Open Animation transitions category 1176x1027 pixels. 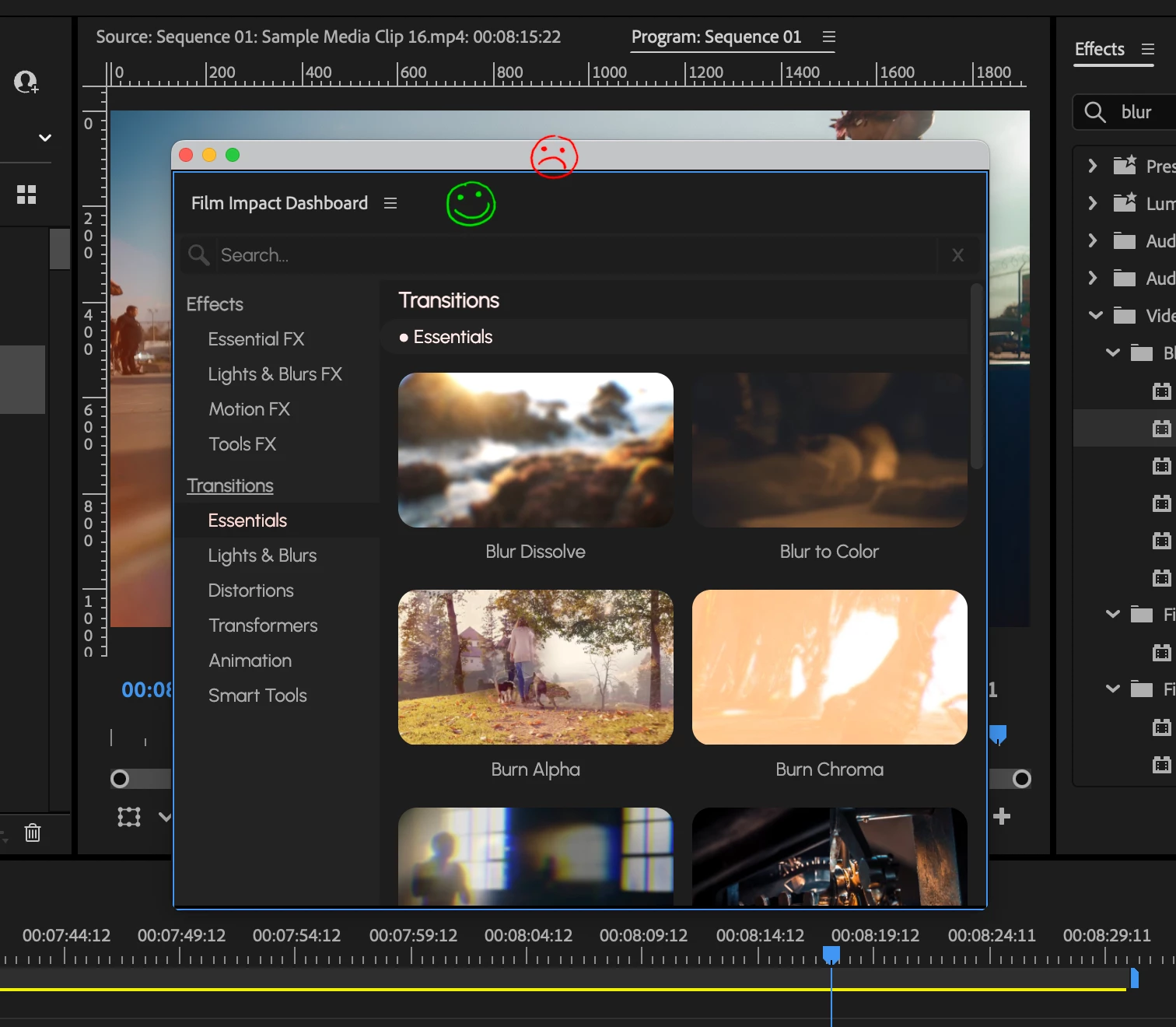point(250,661)
